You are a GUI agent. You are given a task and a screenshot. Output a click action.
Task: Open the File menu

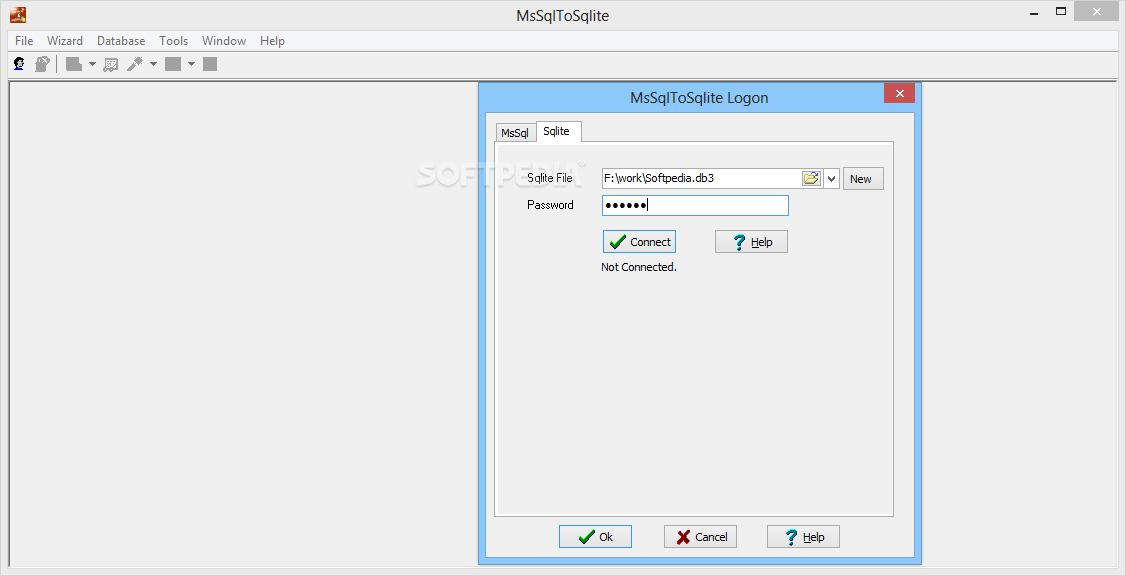point(24,41)
